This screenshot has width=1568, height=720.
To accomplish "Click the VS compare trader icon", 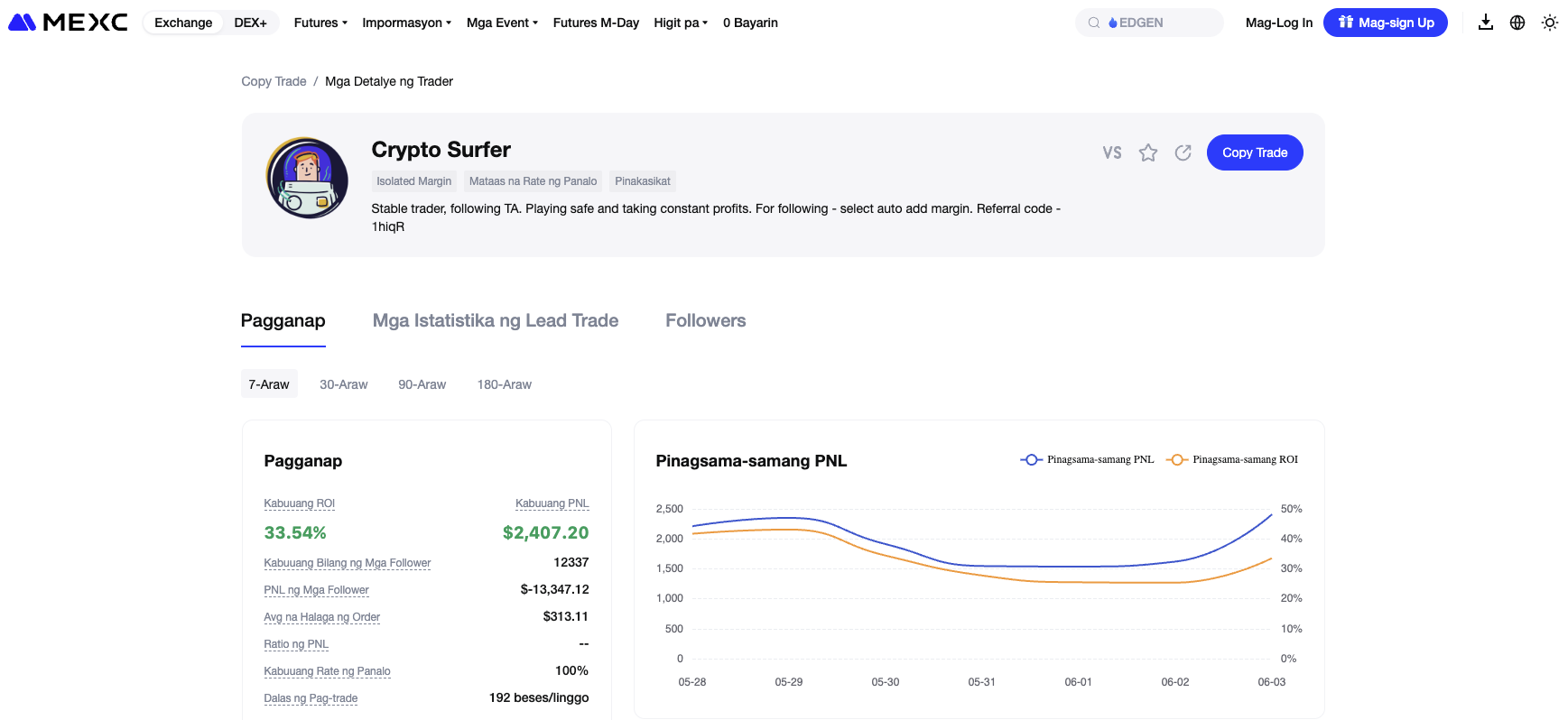I will (x=1112, y=152).
